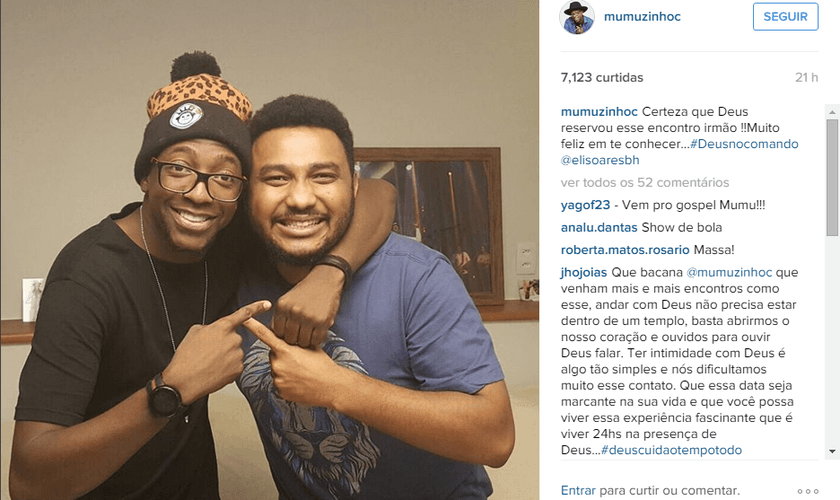Click the mumuzinhoc profile avatar picture

point(577,17)
